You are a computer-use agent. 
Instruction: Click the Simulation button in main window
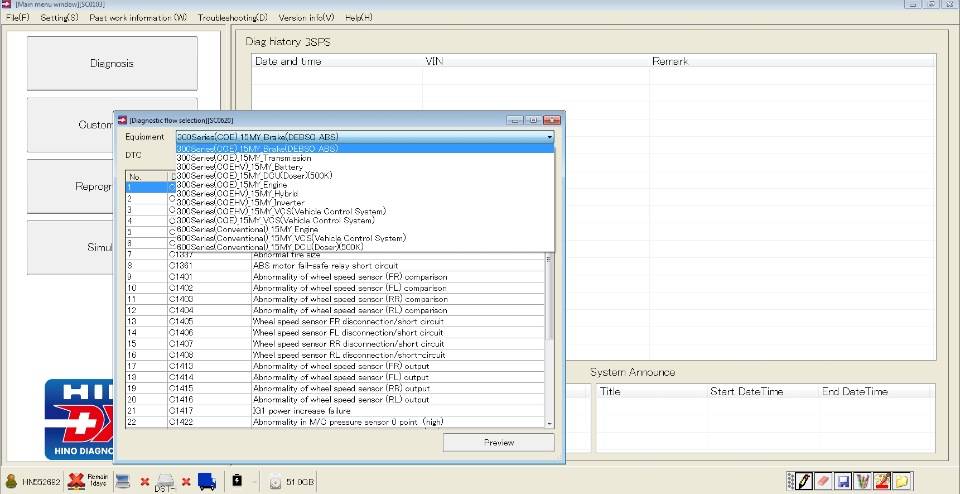[70, 247]
